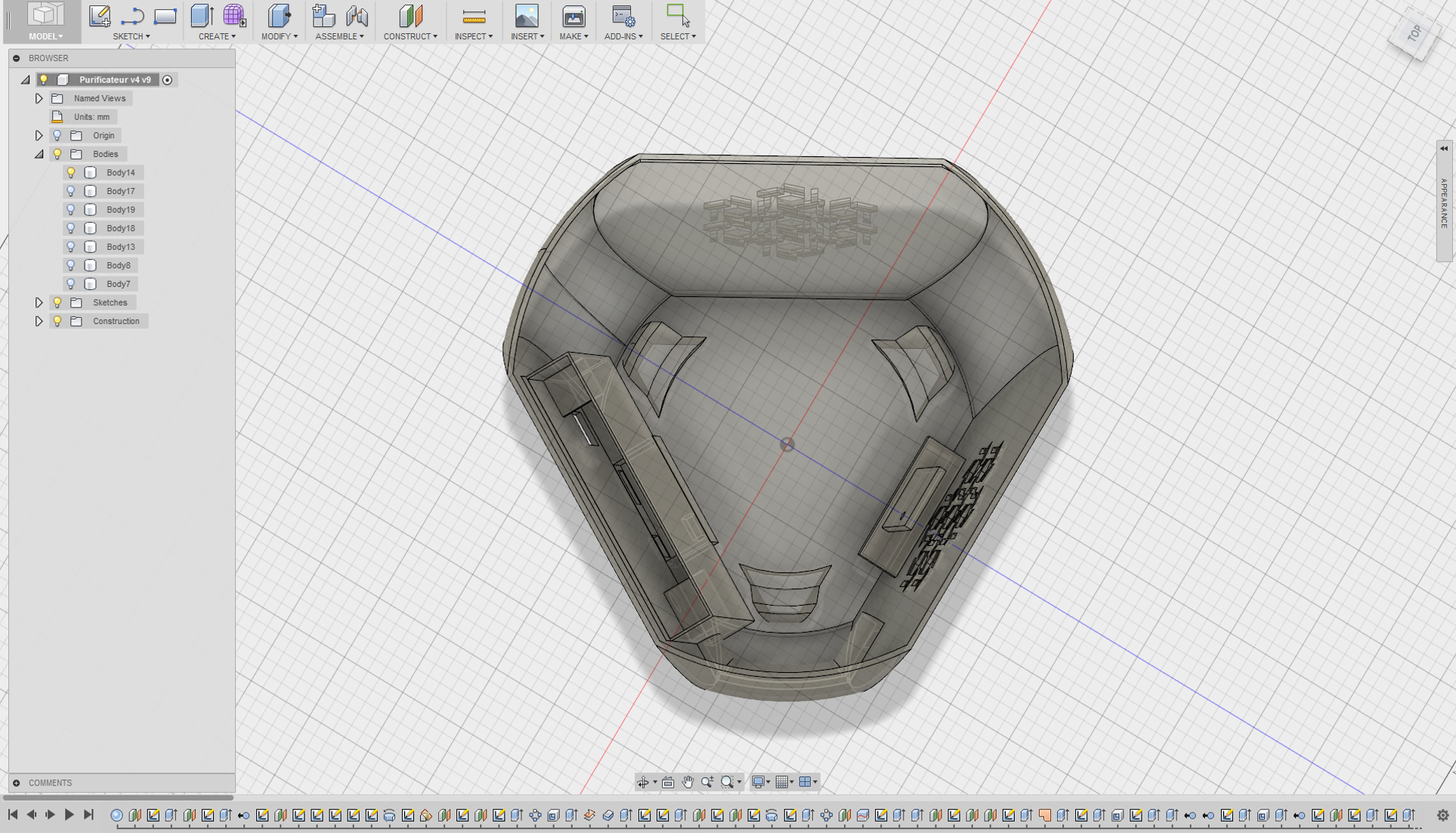
Task: Expand the Named Views folder
Action: [39, 98]
